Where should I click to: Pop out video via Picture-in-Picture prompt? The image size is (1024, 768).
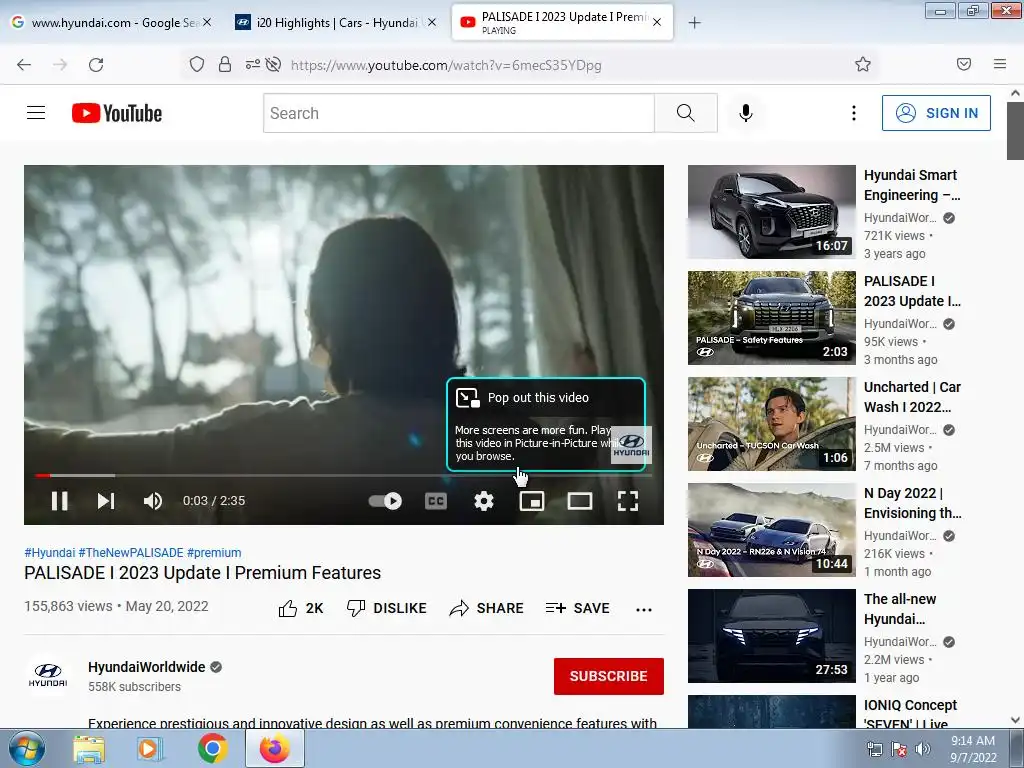[545, 424]
